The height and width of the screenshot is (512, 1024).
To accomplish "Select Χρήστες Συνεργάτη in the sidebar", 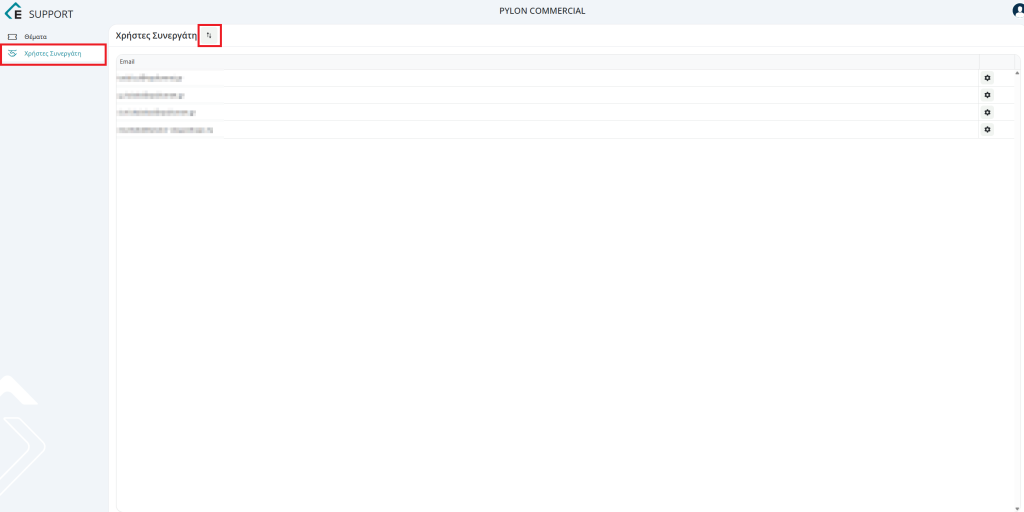I will 53,53.
